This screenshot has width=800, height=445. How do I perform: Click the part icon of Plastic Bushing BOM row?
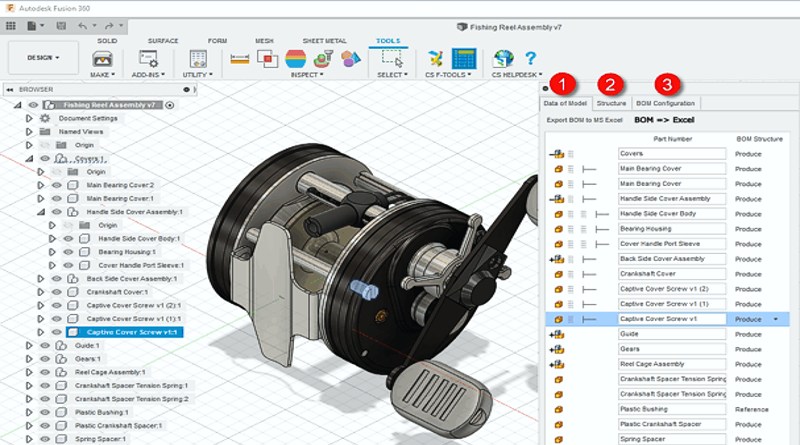559,409
